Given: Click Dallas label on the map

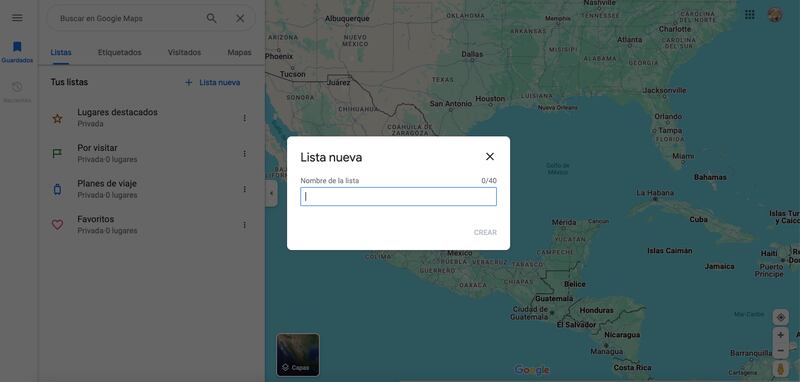Looking at the screenshot, I should pyautogui.click(x=472, y=54).
